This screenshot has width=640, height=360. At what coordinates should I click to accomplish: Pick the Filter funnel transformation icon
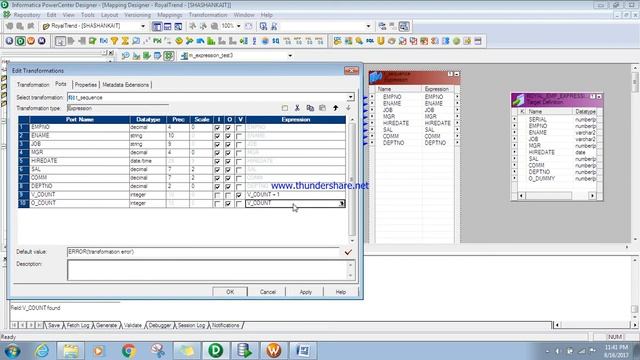(115, 41)
